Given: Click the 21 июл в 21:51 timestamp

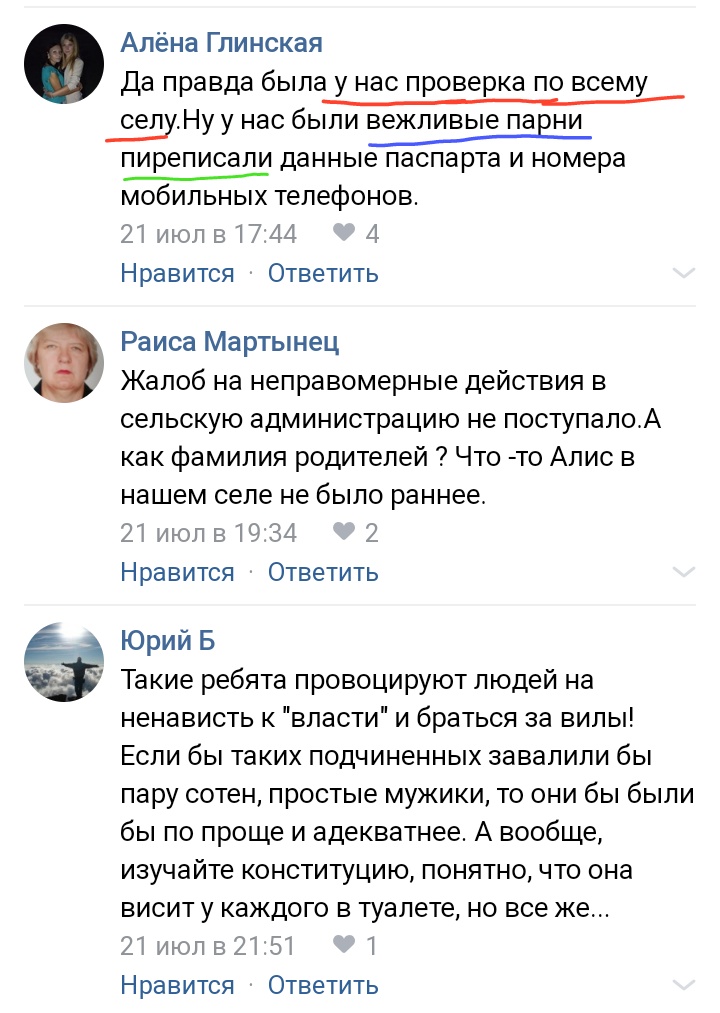Looking at the screenshot, I should tap(209, 946).
